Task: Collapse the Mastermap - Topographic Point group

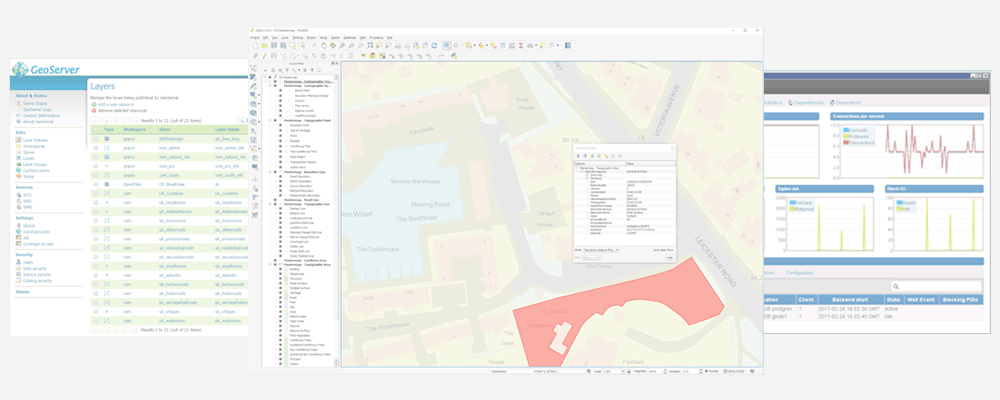Action: (x=269, y=120)
